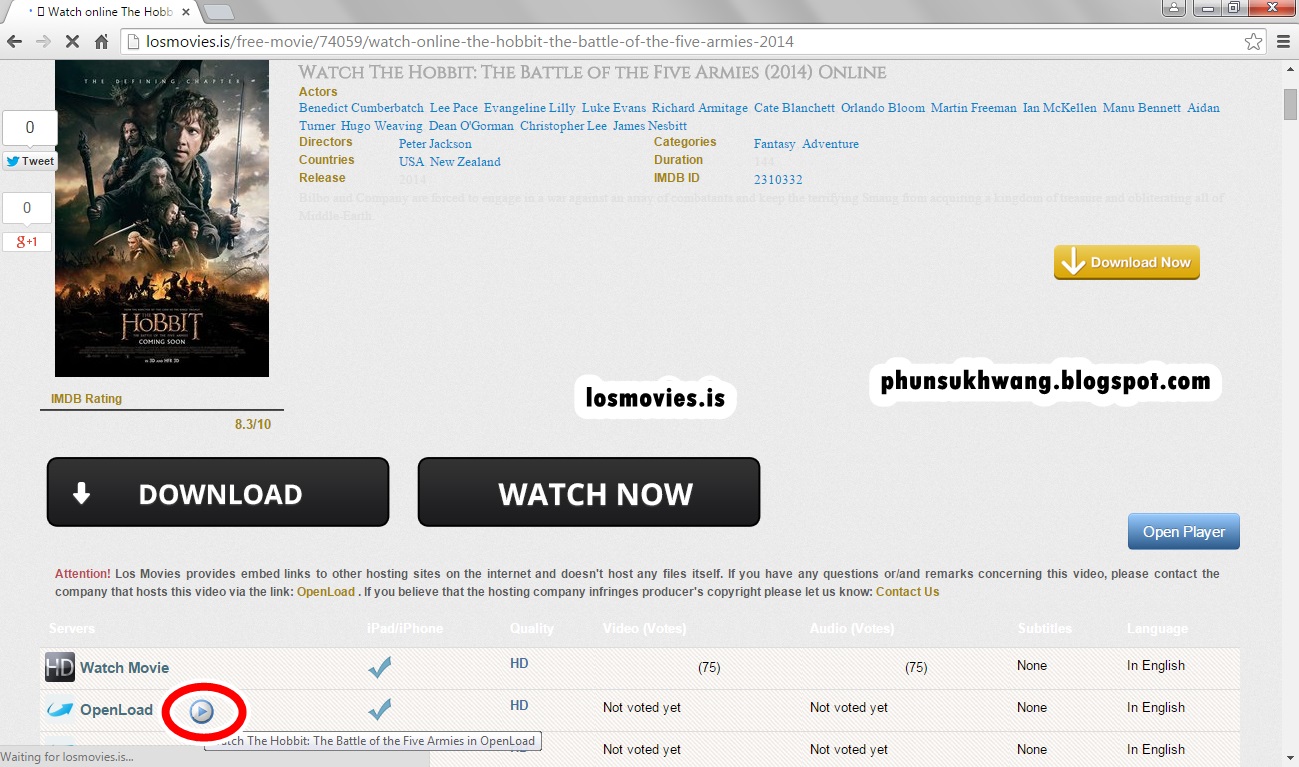Open actor link Evangeline Lilly
The width and height of the screenshot is (1299, 767).
(x=530, y=108)
